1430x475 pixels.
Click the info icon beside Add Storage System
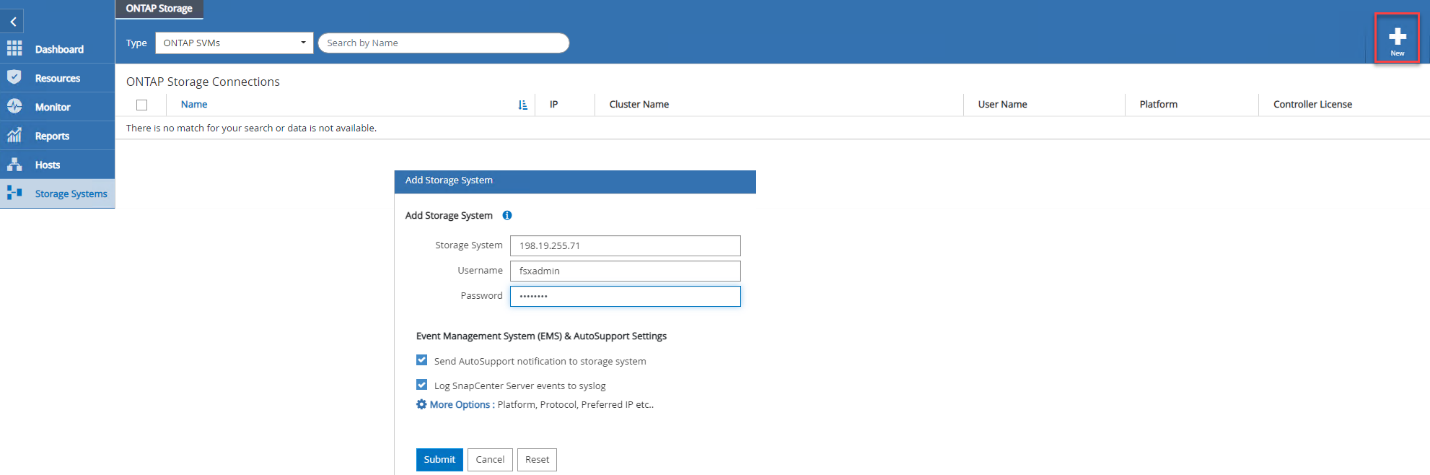coord(507,215)
